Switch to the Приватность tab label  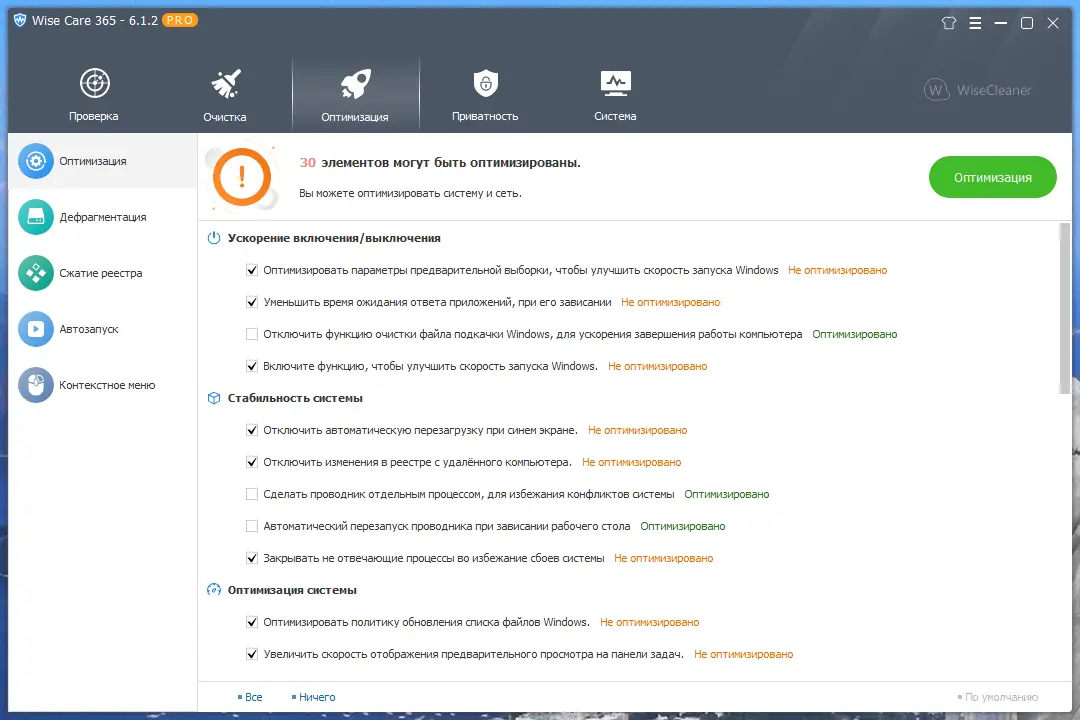pos(485,116)
